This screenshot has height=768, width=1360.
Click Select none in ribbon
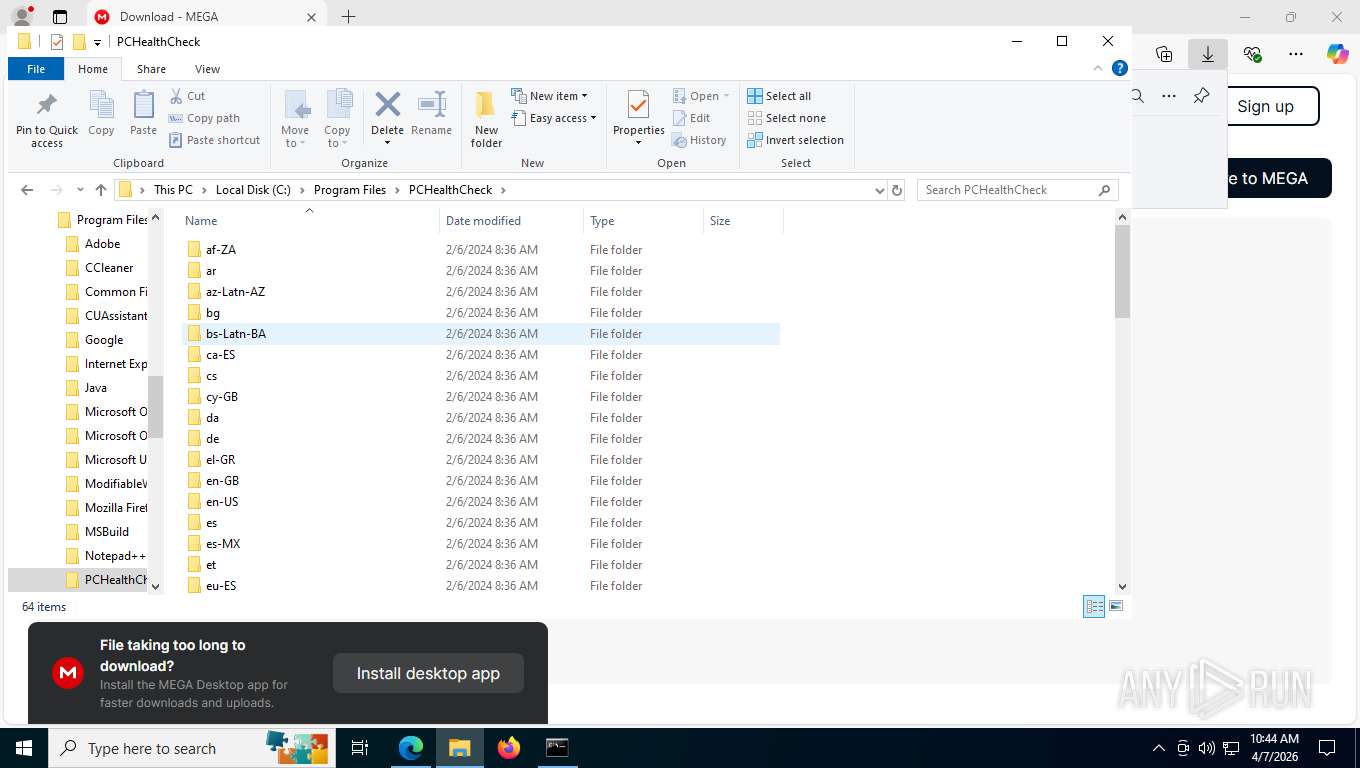pos(786,118)
